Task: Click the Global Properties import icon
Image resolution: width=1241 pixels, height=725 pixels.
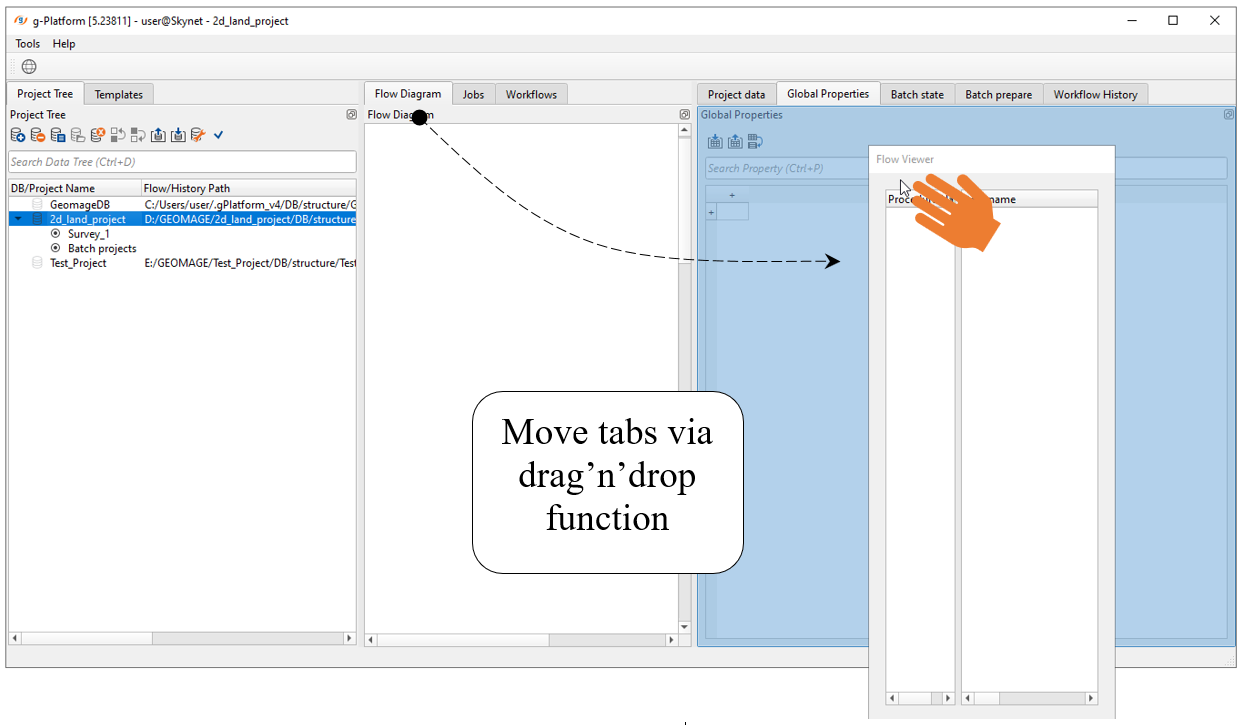Action: tap(715, 141)
